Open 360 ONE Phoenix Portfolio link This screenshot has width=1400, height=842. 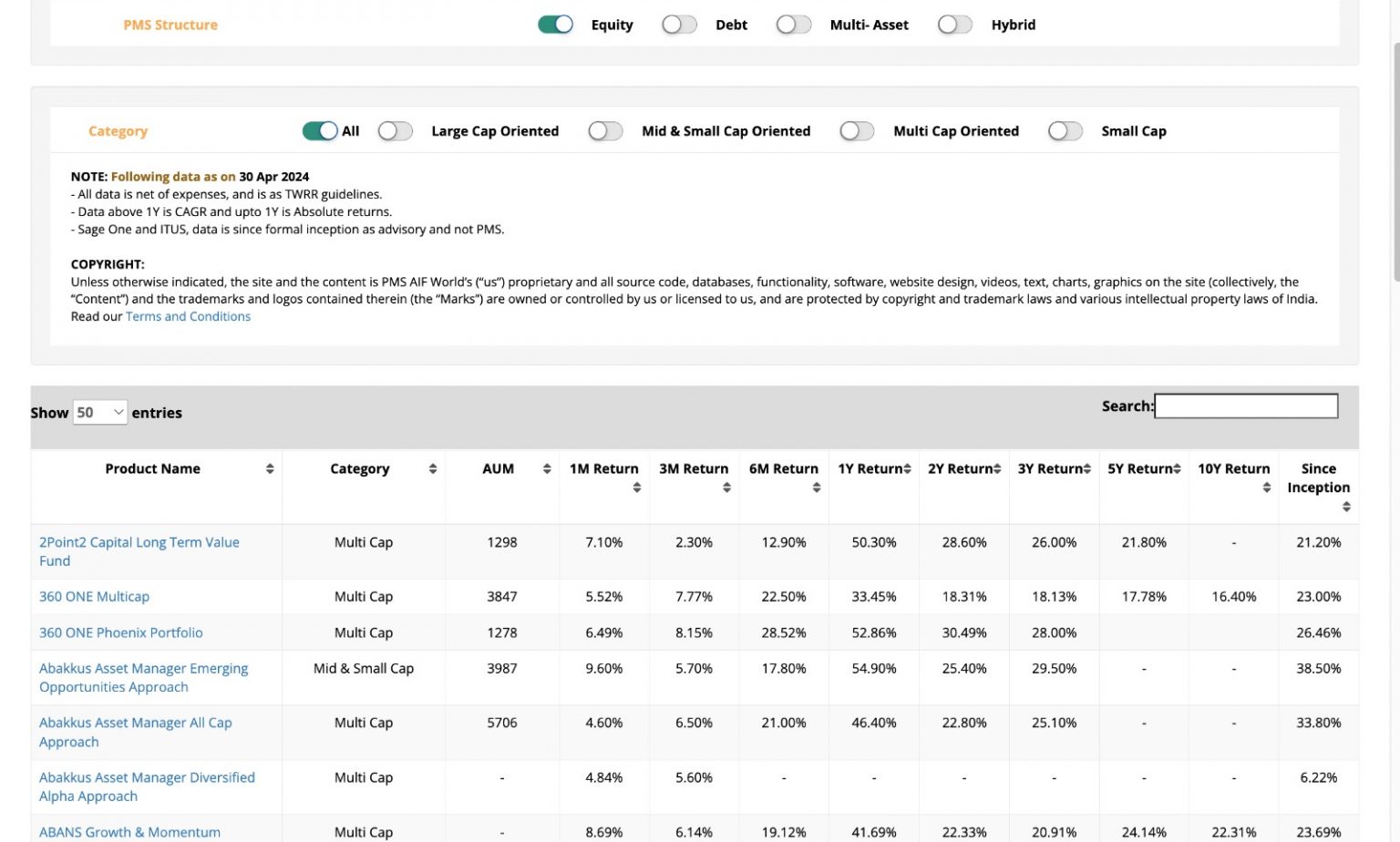coord(120,632)
